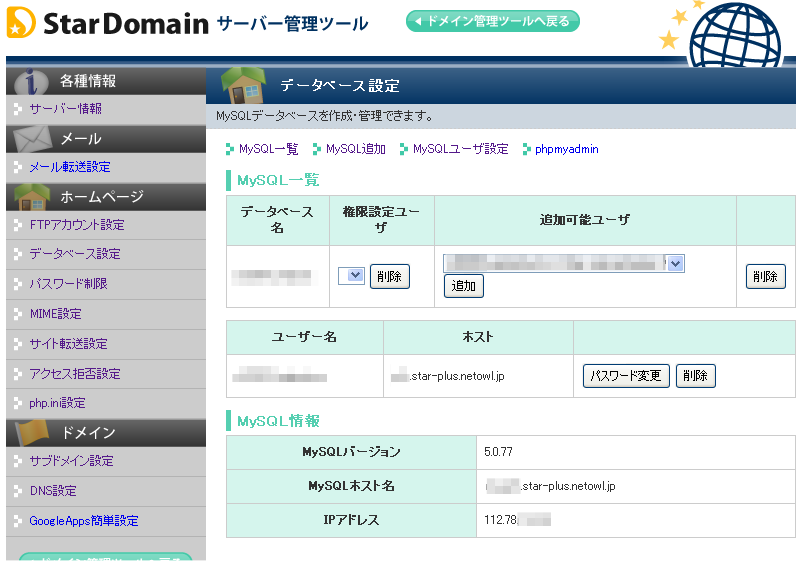The image size is (809, 561).
Task: Click the flag icon beside ドメイン
Action: 32,432
